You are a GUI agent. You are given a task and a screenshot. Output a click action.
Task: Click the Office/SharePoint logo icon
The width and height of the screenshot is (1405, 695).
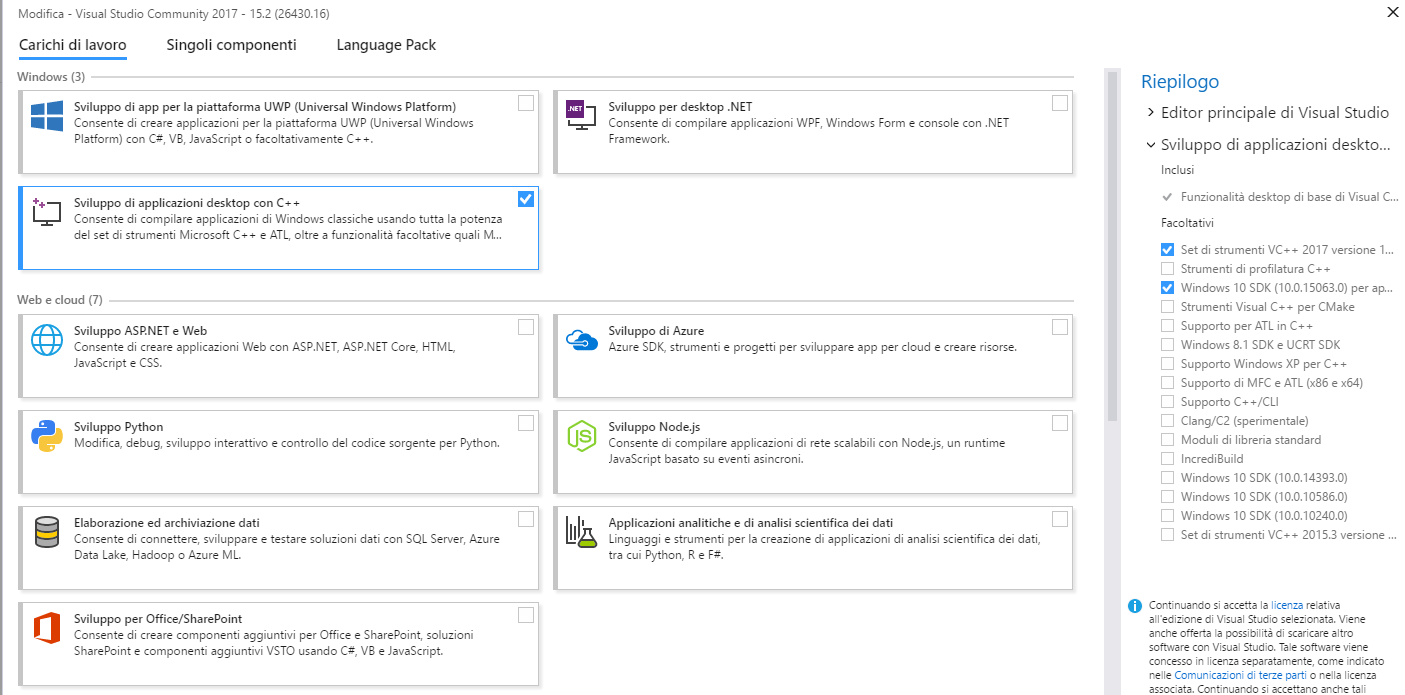click(x=46, y=628)
